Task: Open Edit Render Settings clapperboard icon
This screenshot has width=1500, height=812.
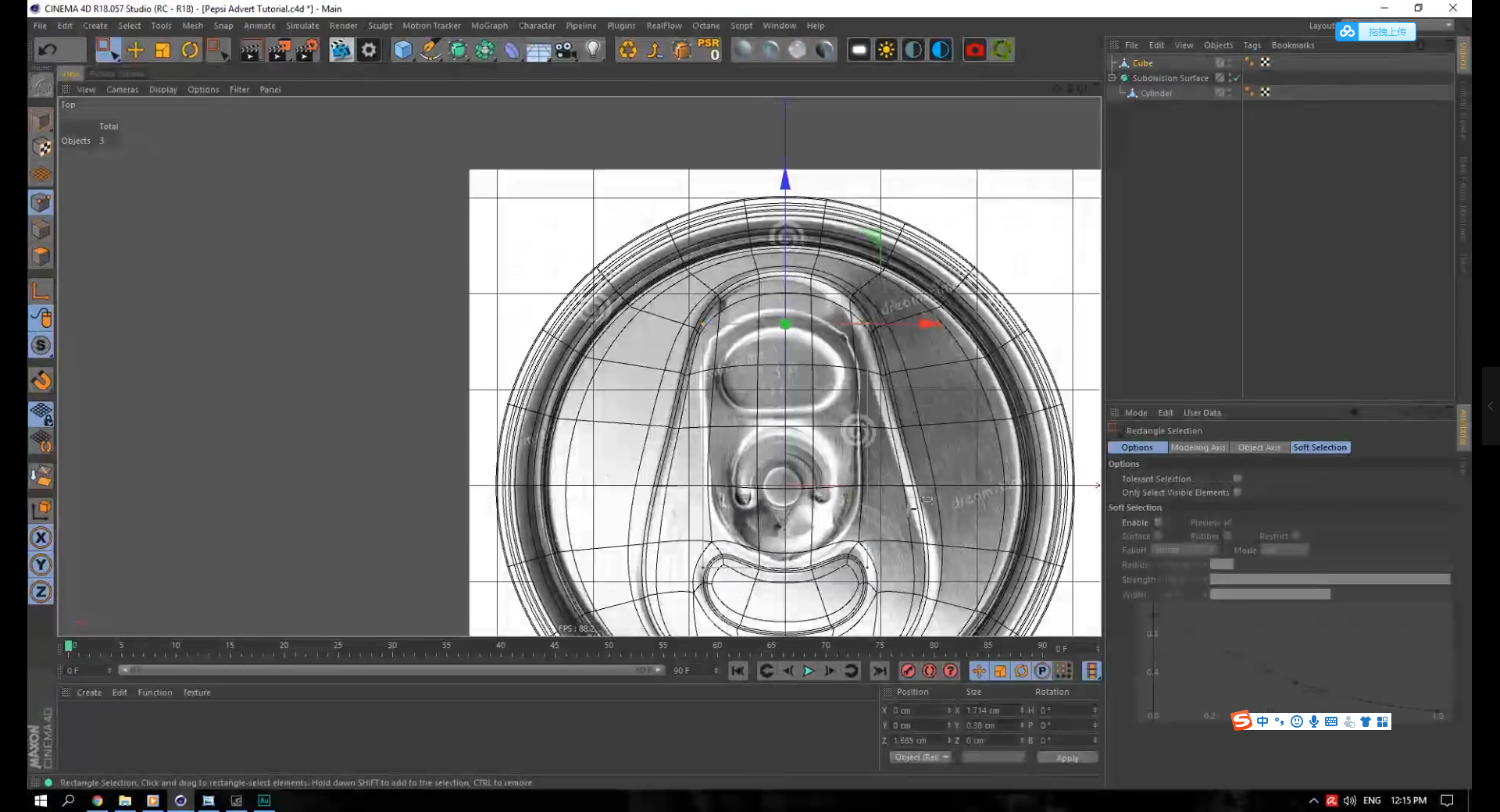Action: 307,51
